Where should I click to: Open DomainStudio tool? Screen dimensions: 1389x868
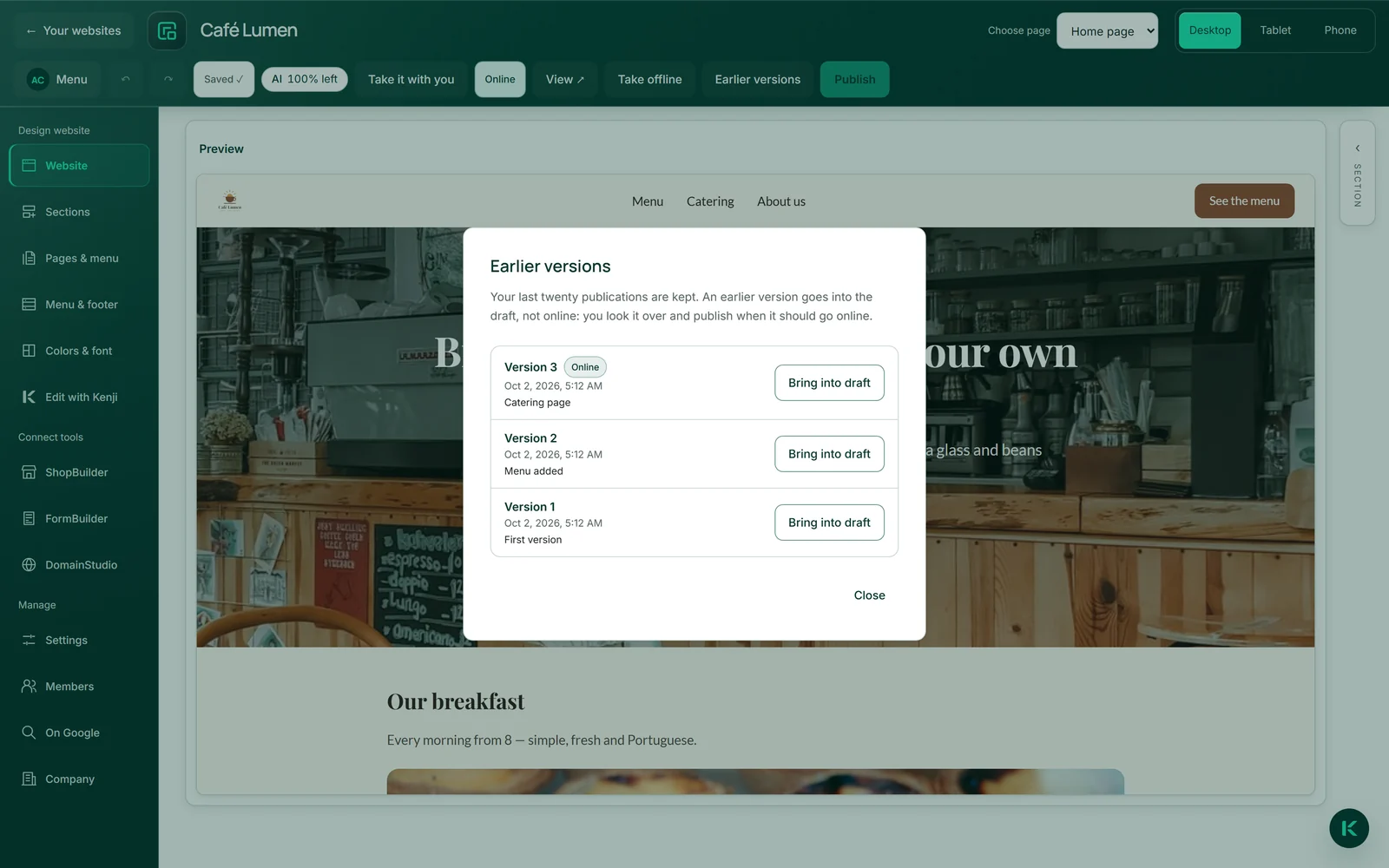coord(79,565)
